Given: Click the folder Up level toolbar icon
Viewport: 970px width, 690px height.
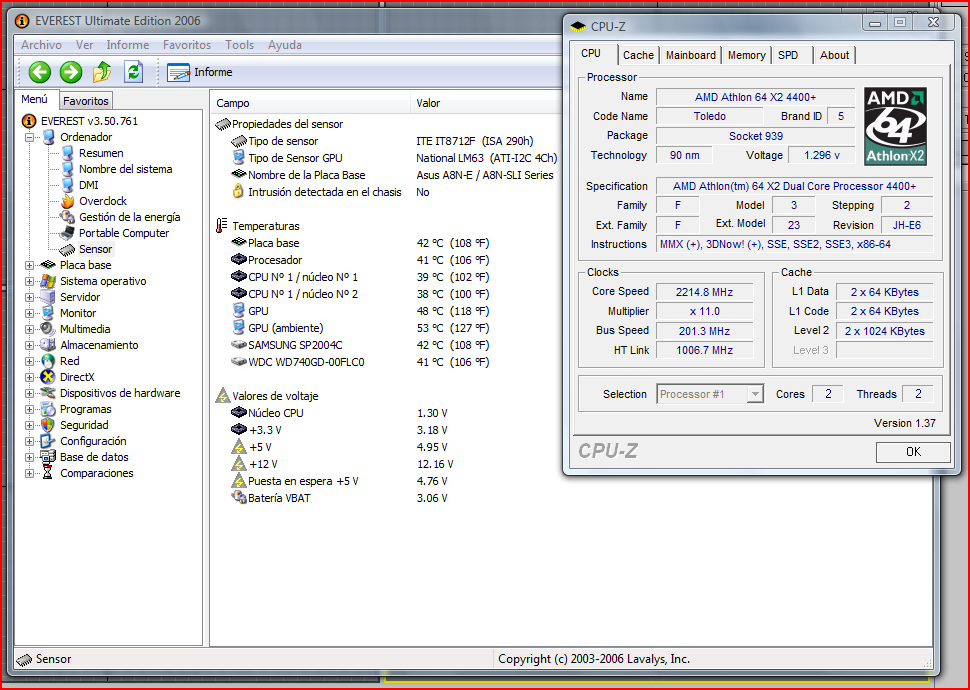Looking at the screenshot, I should pos(102,72).
